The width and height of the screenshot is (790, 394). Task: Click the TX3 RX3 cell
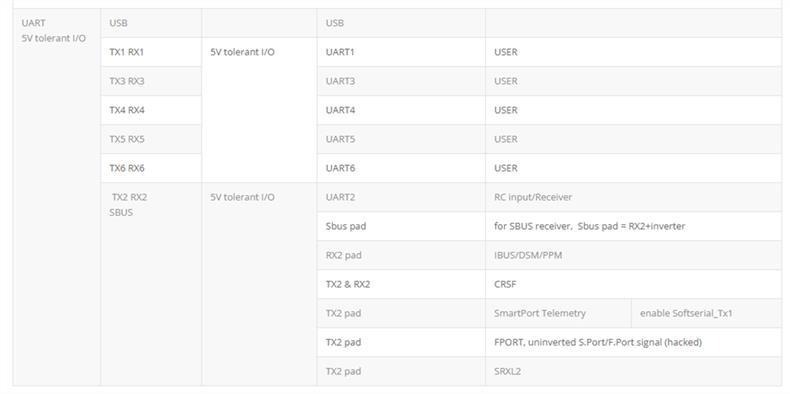click(151, 81)
